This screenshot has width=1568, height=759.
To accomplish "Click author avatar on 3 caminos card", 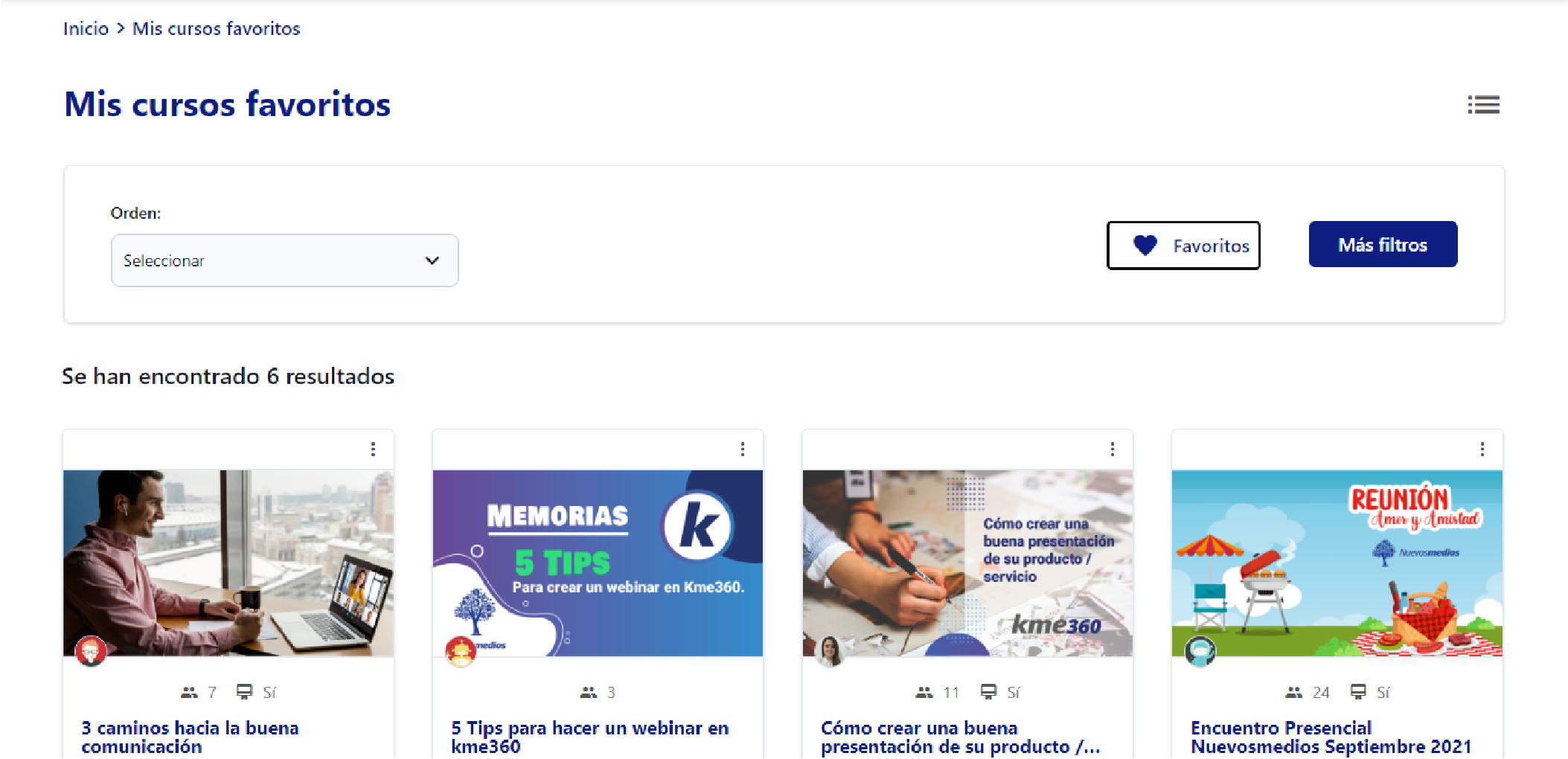I will point(91,651).
